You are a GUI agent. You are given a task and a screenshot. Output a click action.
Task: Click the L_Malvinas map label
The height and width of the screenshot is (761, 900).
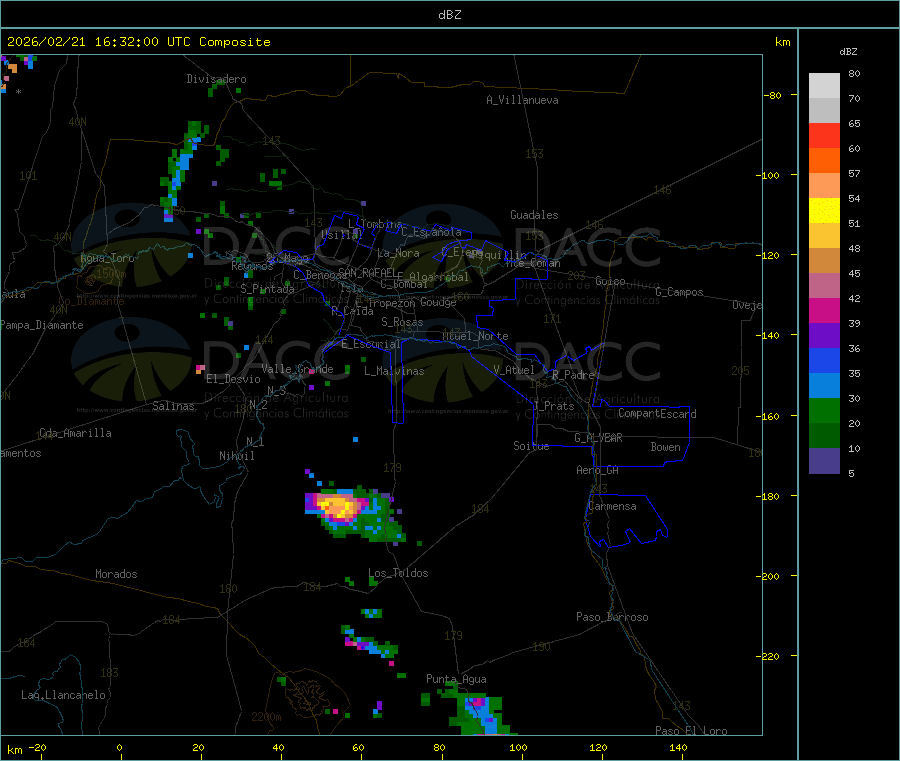click(394, 371)
